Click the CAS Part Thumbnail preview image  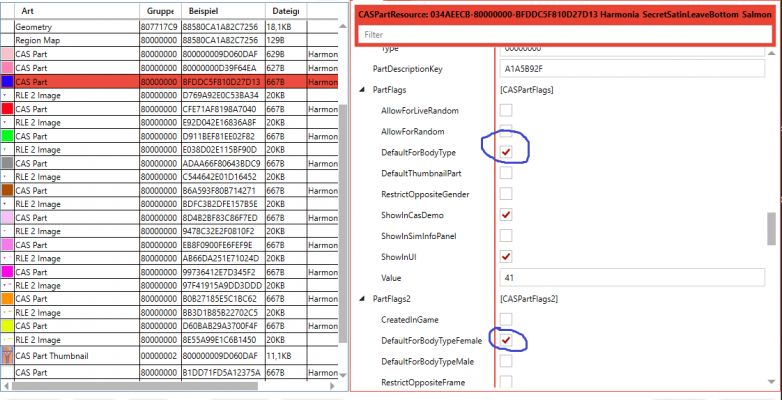7,356
